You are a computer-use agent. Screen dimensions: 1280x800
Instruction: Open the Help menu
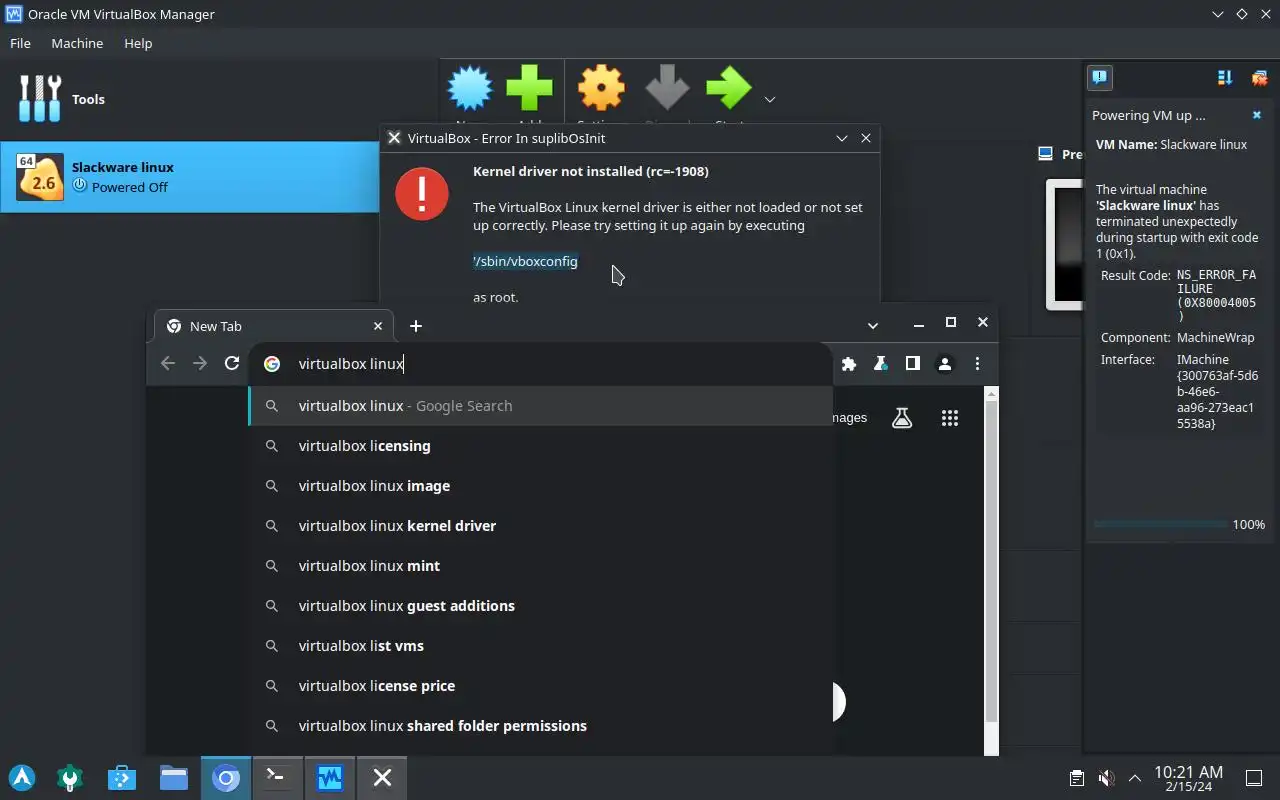138,43
